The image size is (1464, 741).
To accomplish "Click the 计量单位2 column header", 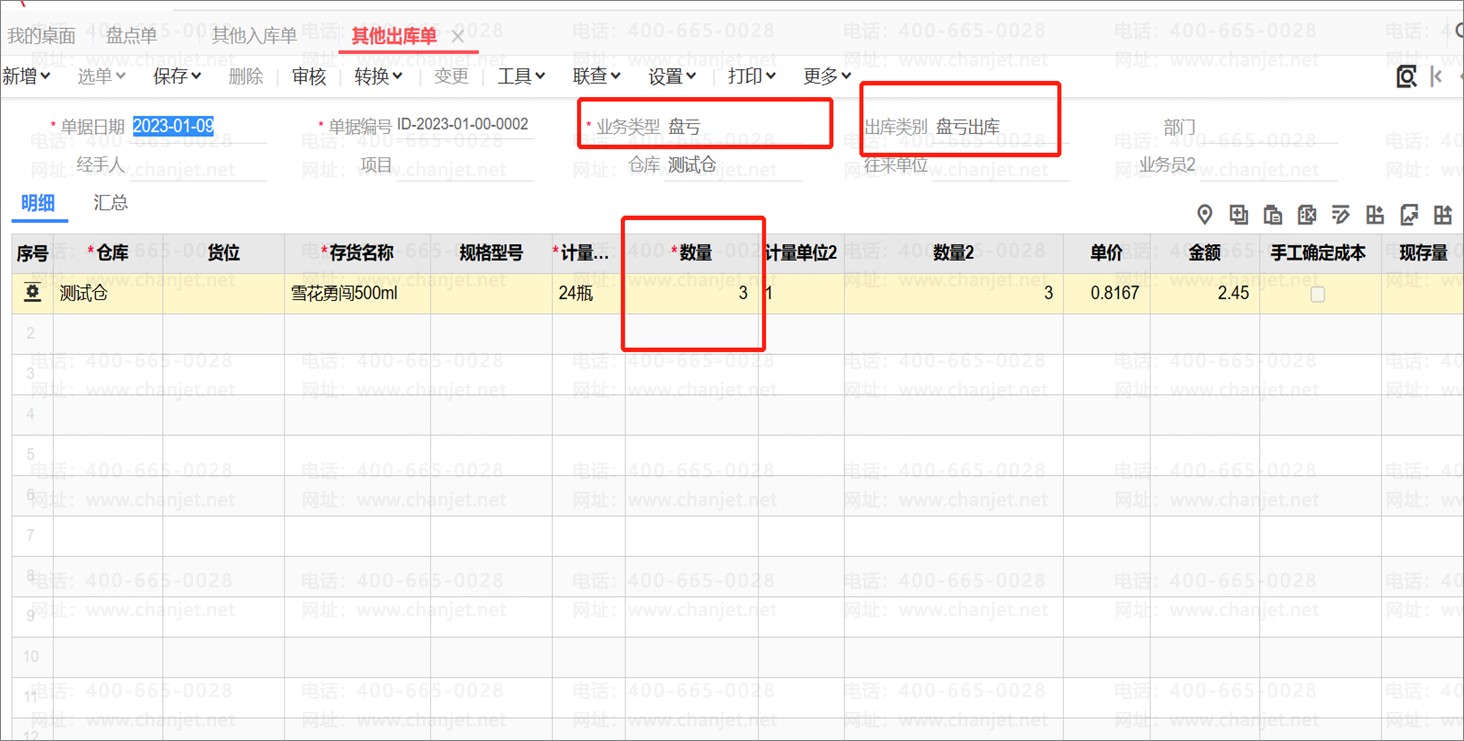I will pos(801,254).
